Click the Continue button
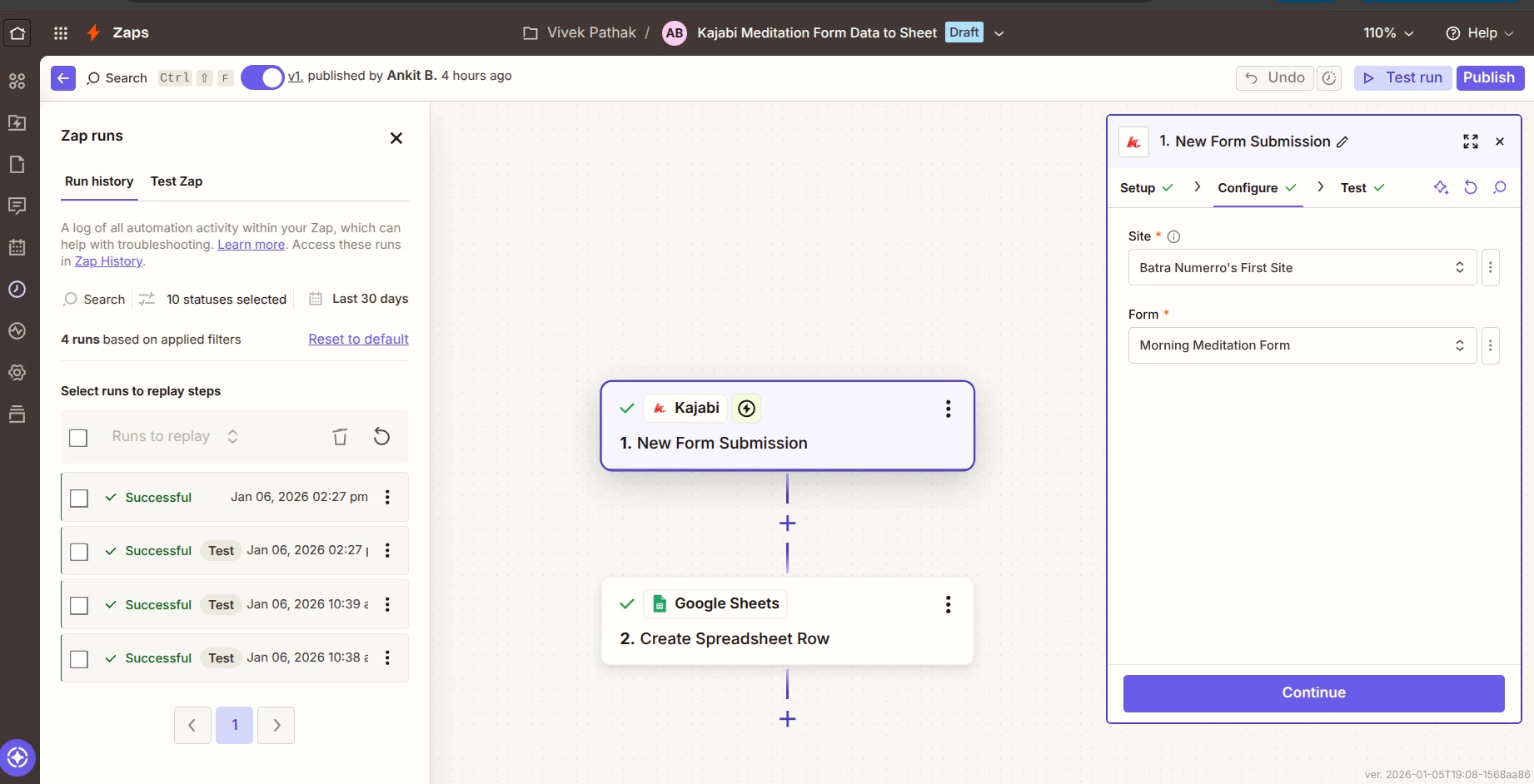 click(x=1313, y=693)
